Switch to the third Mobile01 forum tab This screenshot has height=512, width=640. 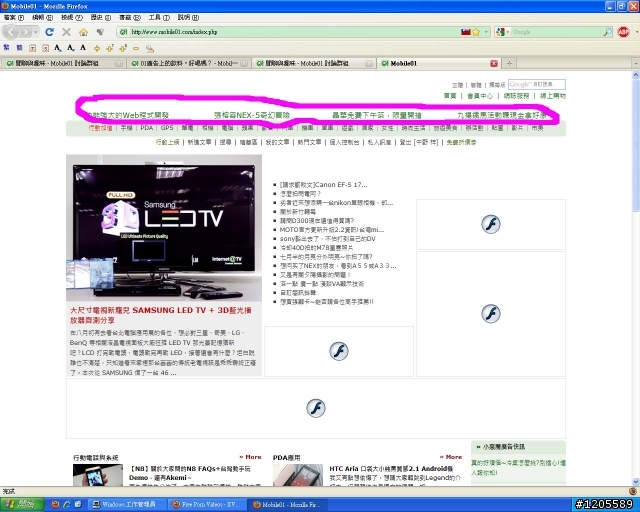click(x=313, y=63)
